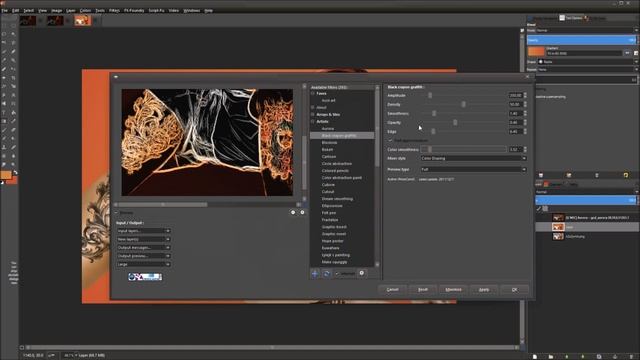Open the Output messages dropdown
Image resolution: width=640 pixels, height=360 pixels.
(x=143, y=248)
